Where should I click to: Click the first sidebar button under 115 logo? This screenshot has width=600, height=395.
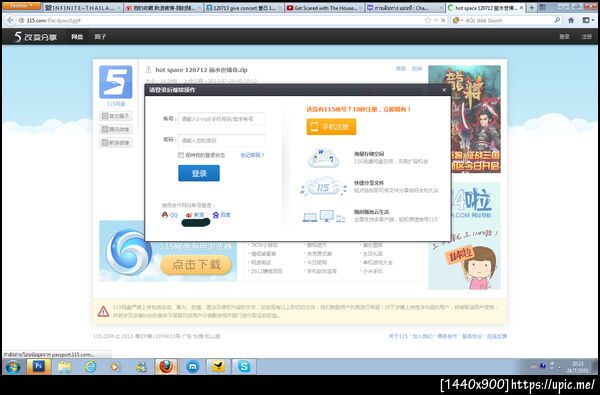(116, 116)
